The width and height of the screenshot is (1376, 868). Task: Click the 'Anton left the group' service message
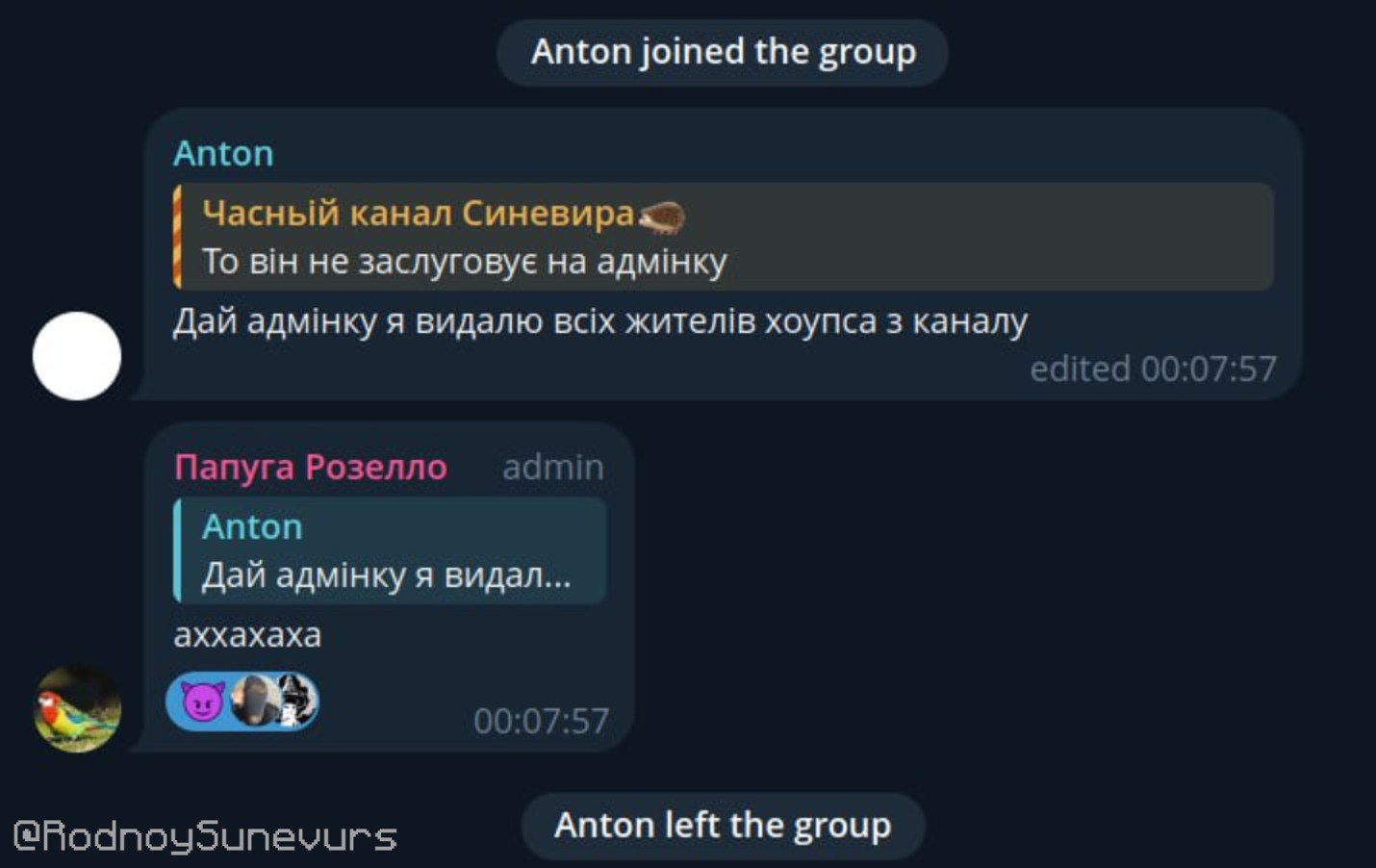[x=723, y=826]
